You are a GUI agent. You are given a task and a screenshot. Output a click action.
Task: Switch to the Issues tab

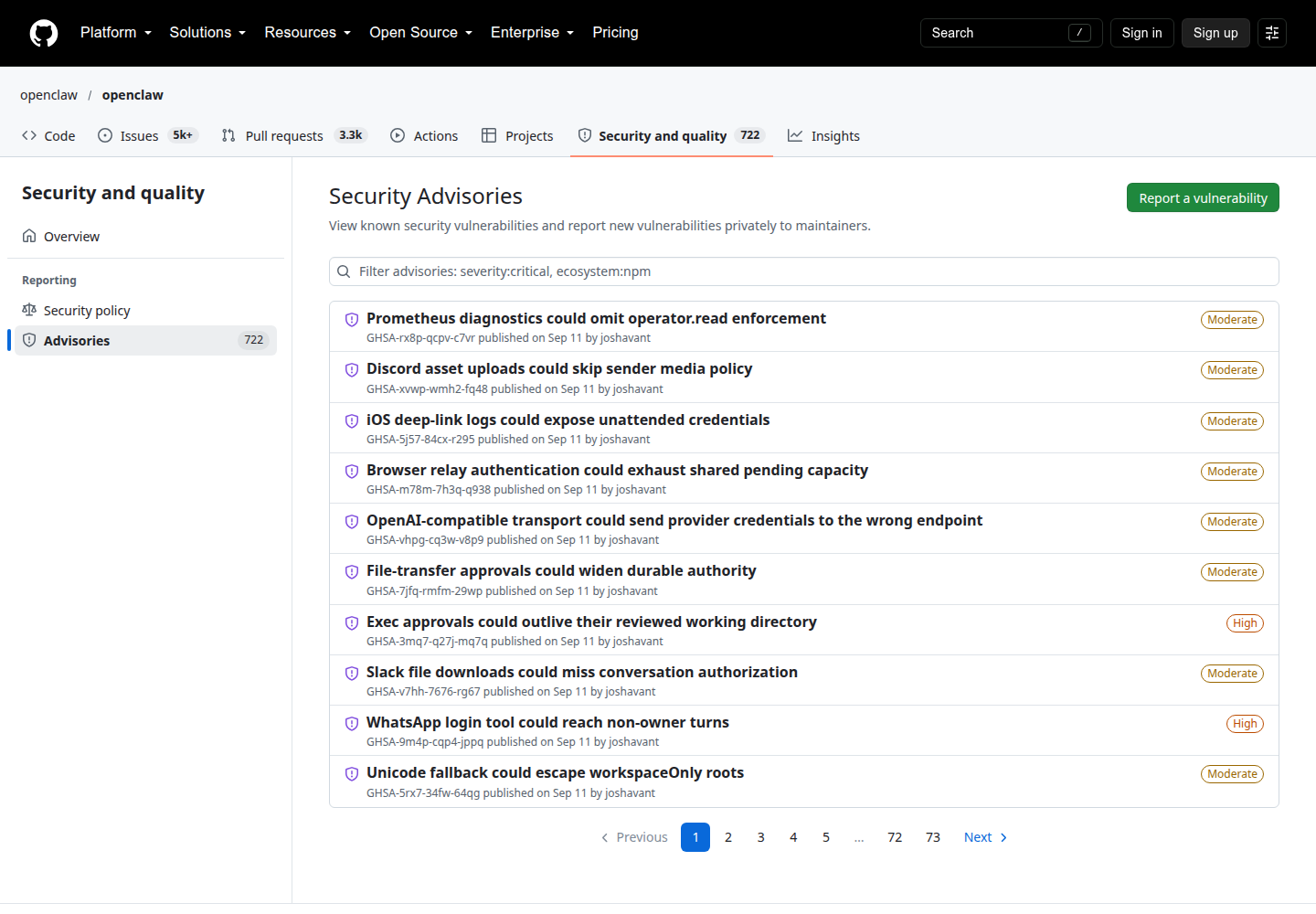pos(146,135)
